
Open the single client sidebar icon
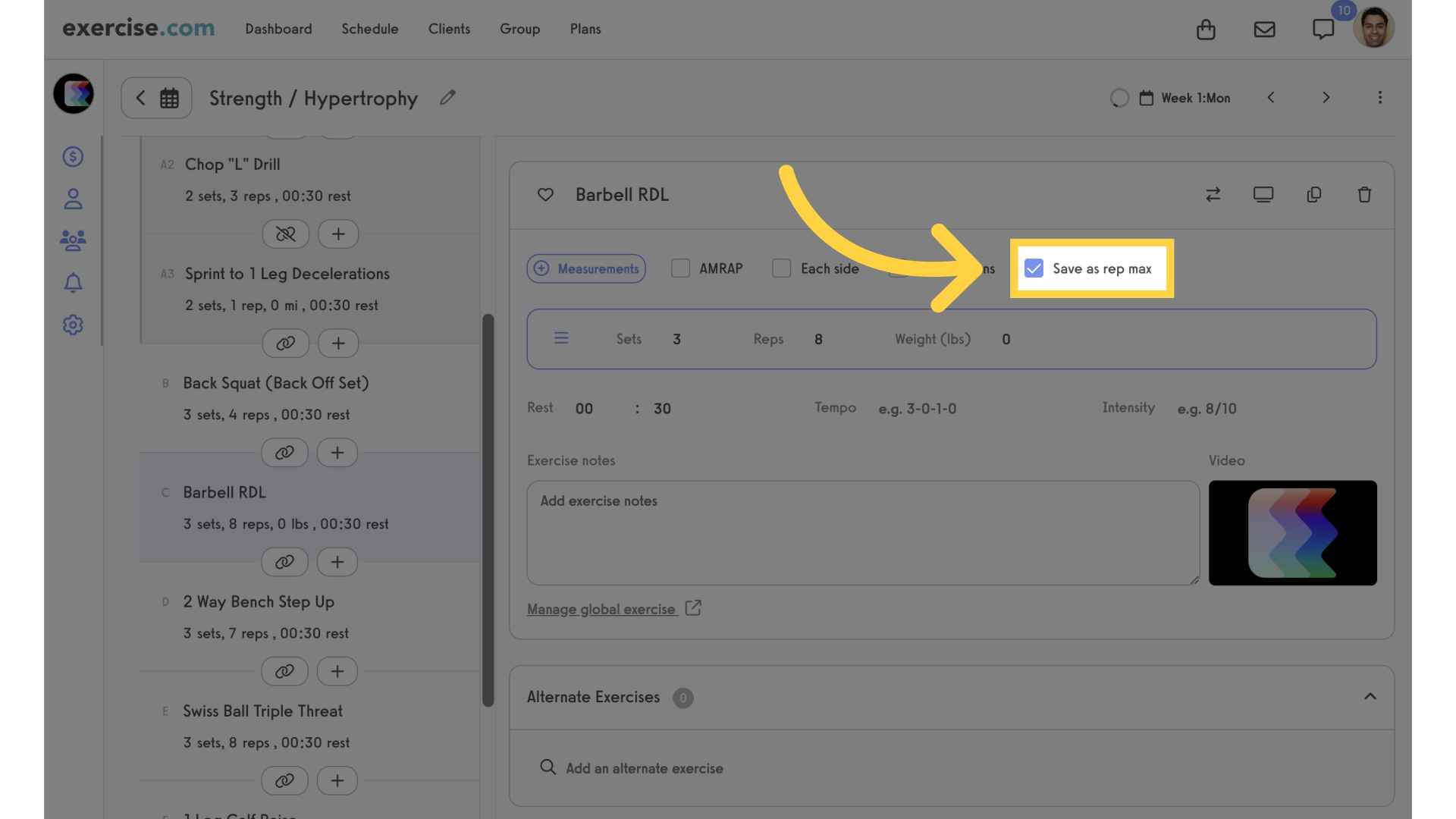(x=73, y=199)
